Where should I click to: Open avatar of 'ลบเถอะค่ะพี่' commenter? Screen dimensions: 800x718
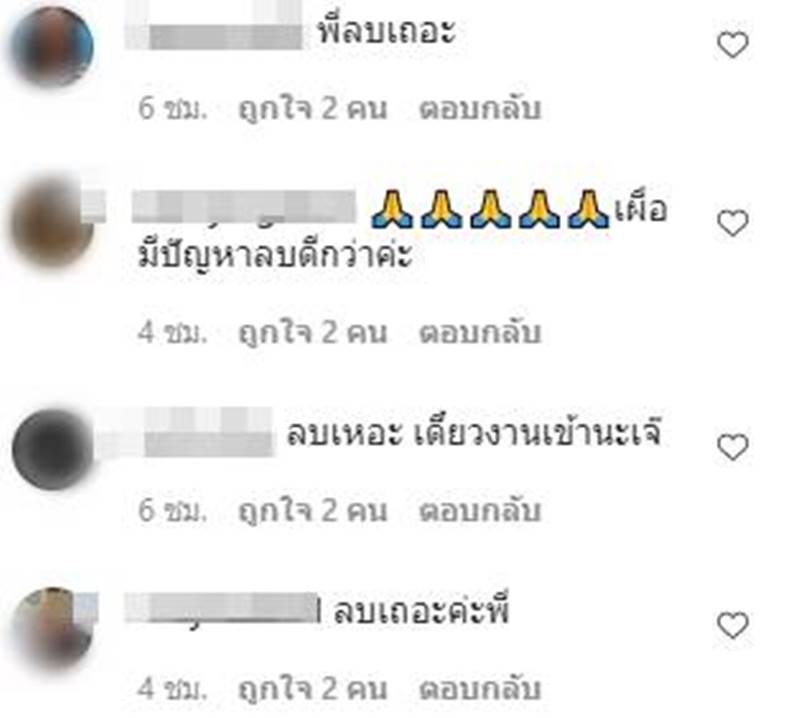(52, 628)
